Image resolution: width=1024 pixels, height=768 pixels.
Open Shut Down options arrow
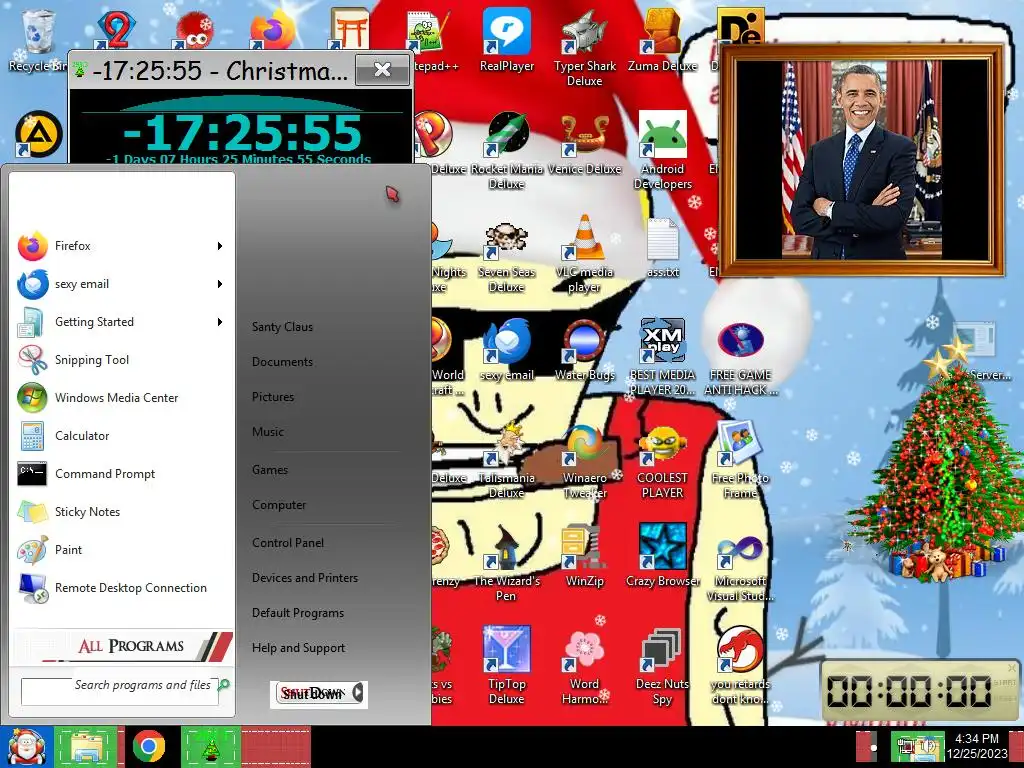pos(358,693)
